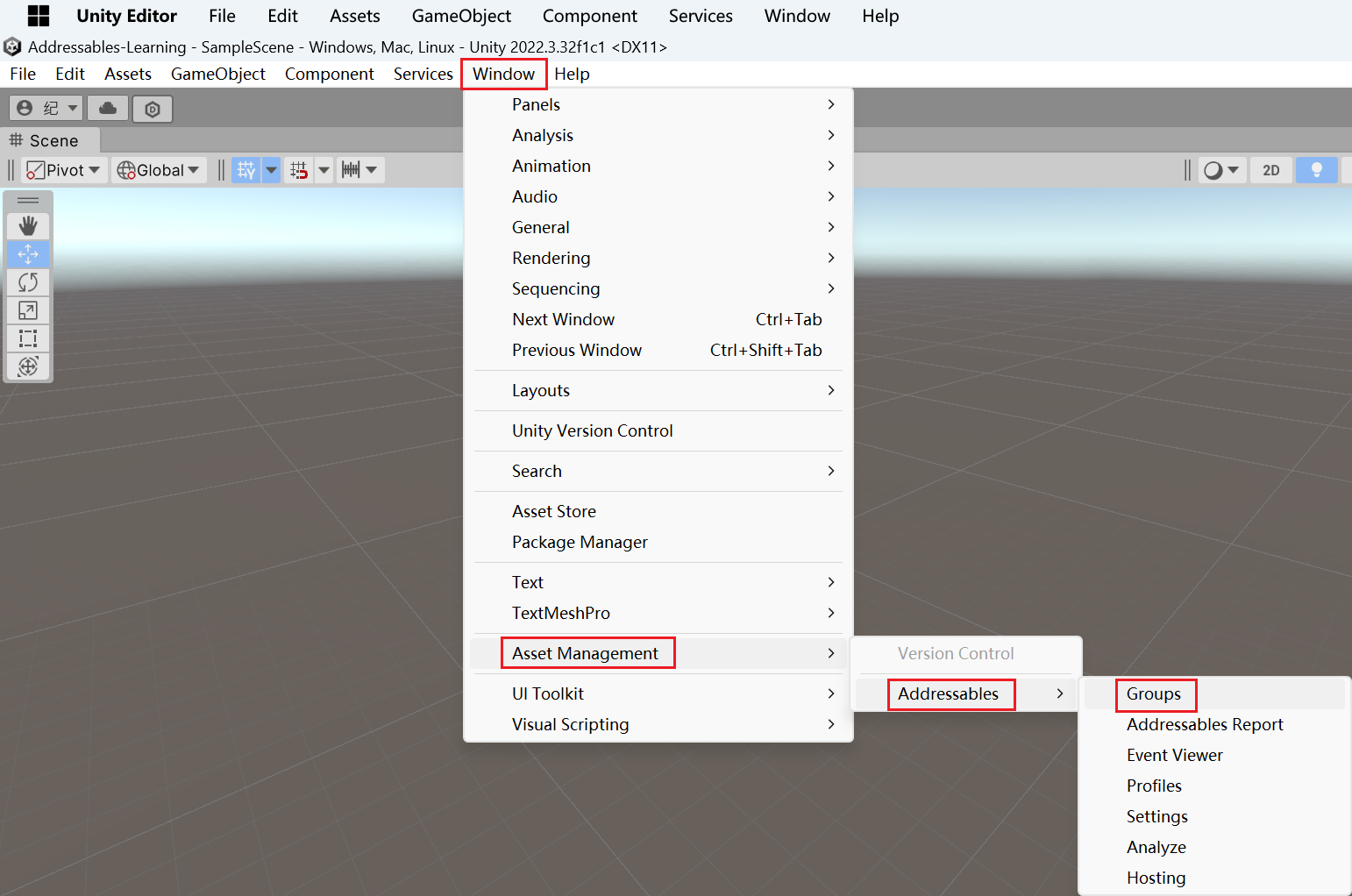Expand the Rendering submenu
1352x896 pixels.
[658, 258]
